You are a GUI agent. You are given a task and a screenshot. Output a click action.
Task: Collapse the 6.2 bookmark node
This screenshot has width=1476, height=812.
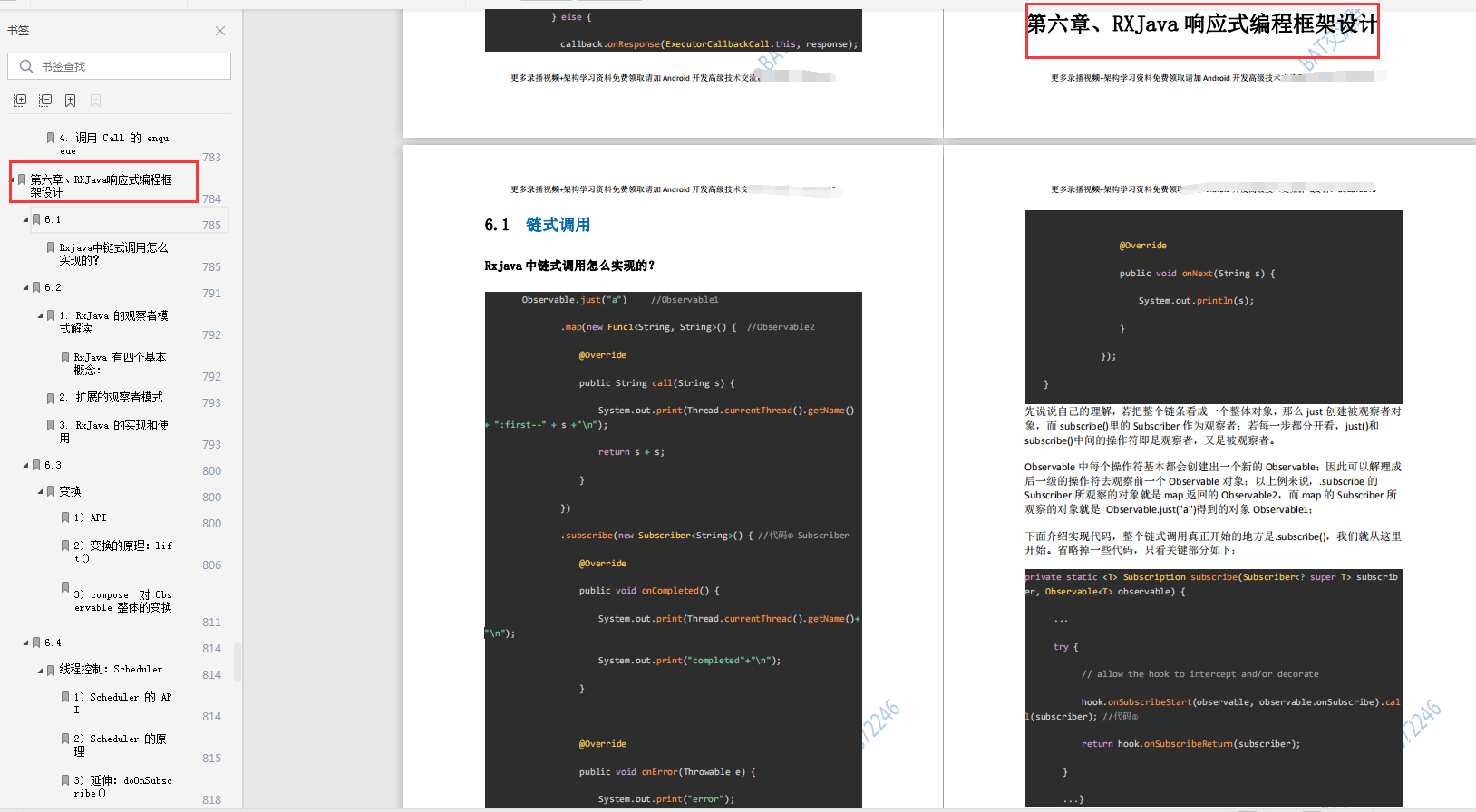tap(25, 288)
